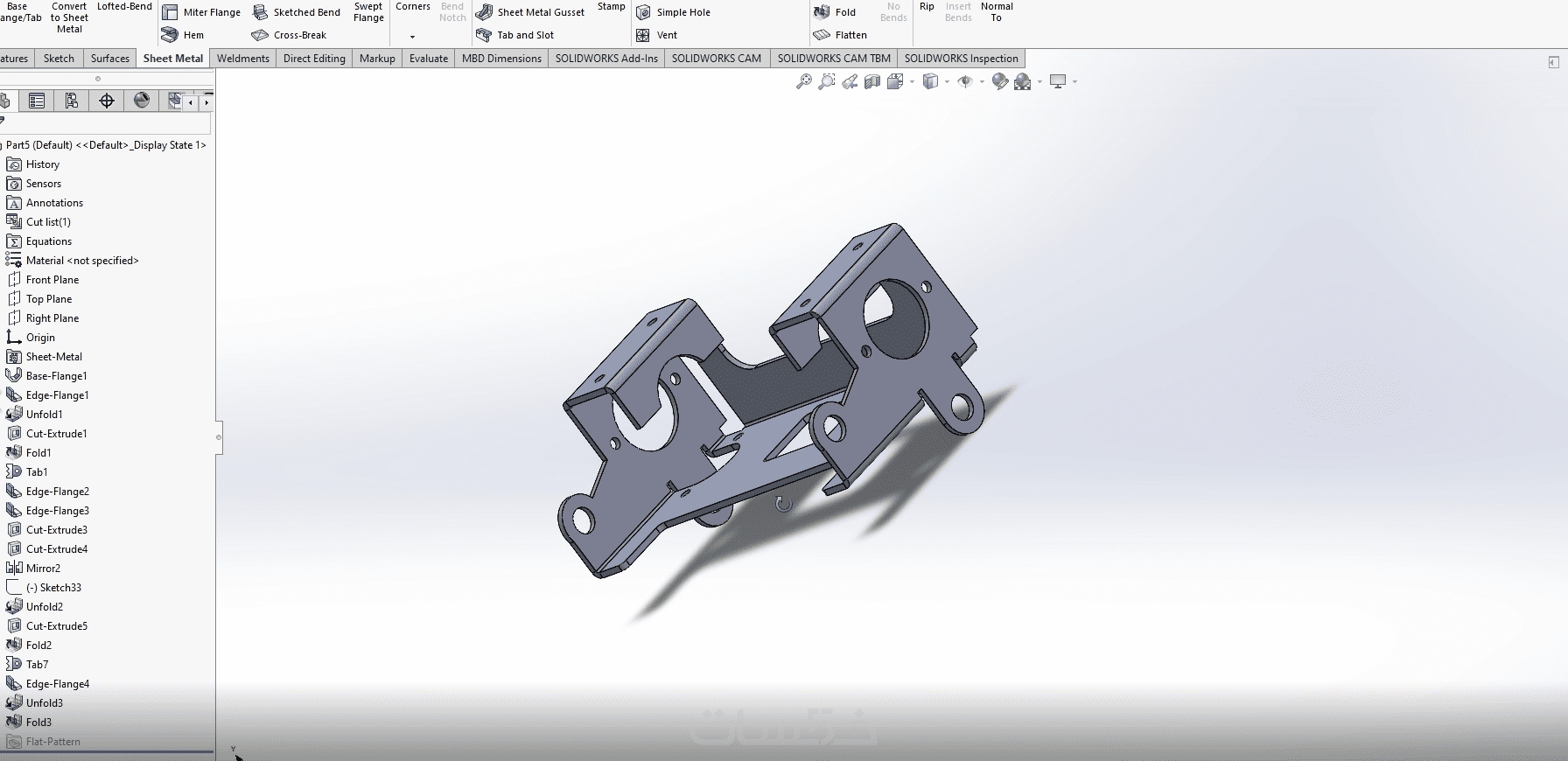This screenshot has height=761, width=1568.
Task: Open the Direct Editing tab
Action: [x=314, y=59]
